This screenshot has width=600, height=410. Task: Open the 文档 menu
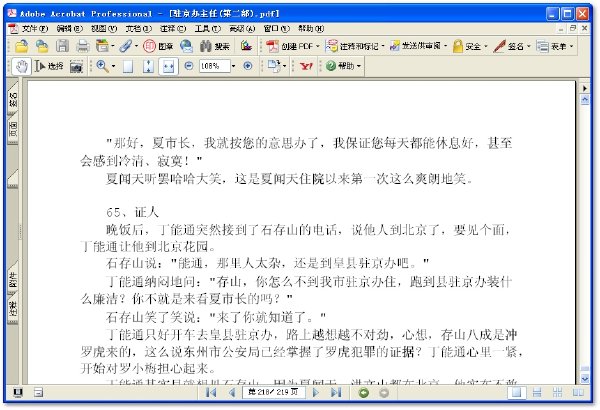(x=138, y=28)
